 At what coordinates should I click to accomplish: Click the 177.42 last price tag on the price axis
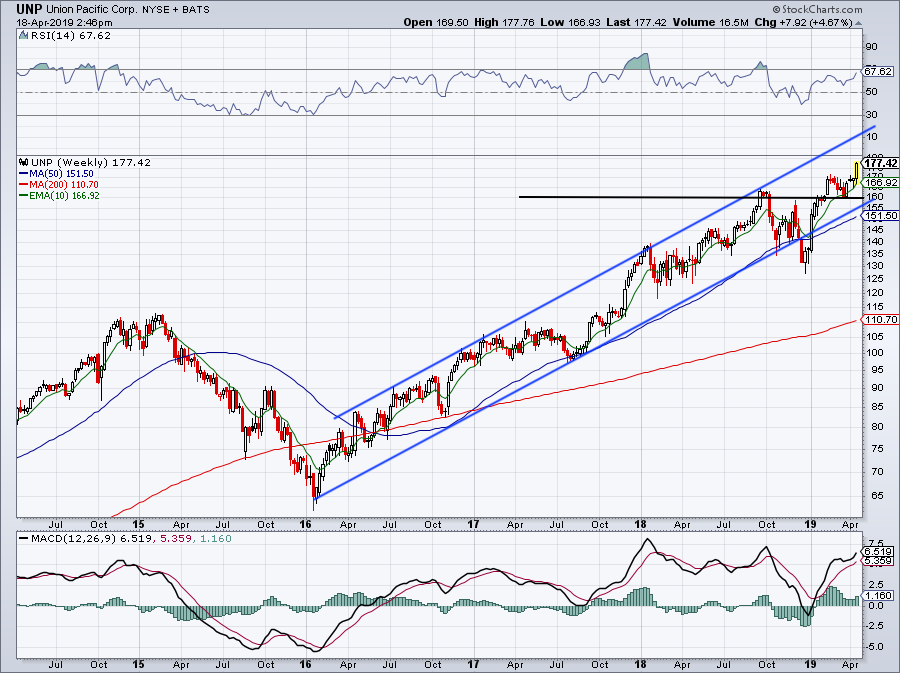(x=880, y=164)
